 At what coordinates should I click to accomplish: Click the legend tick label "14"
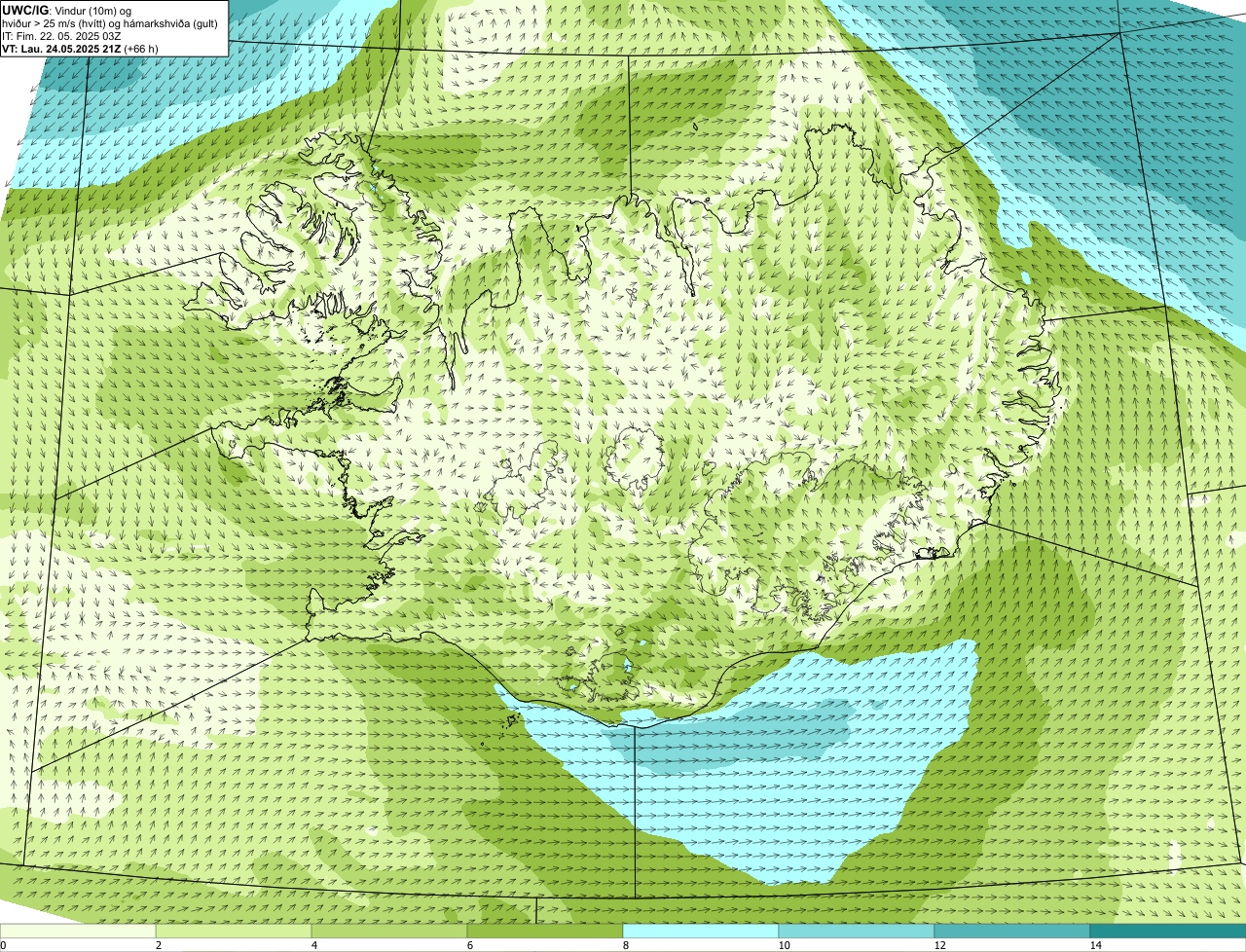tap(1095, 945)
